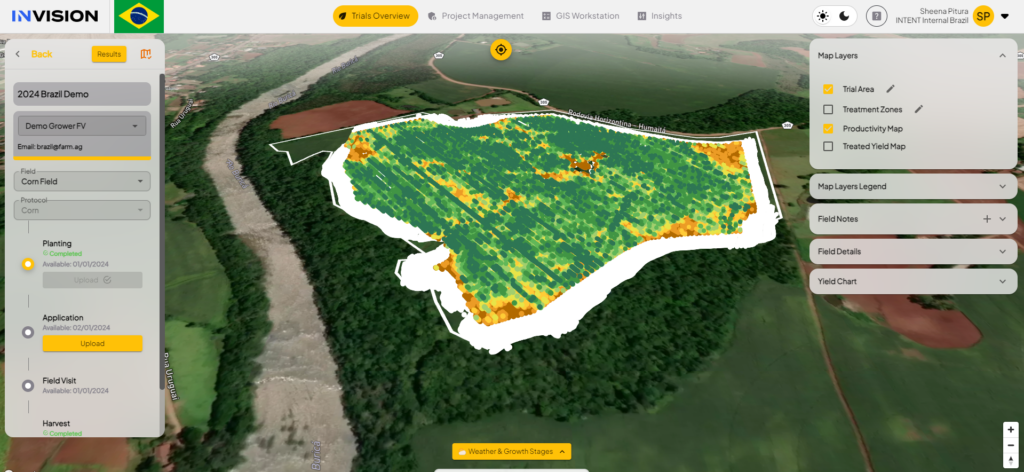Click the Brazil flag icon
This screenshot has height=472, width=1024.
coord(139,17)
